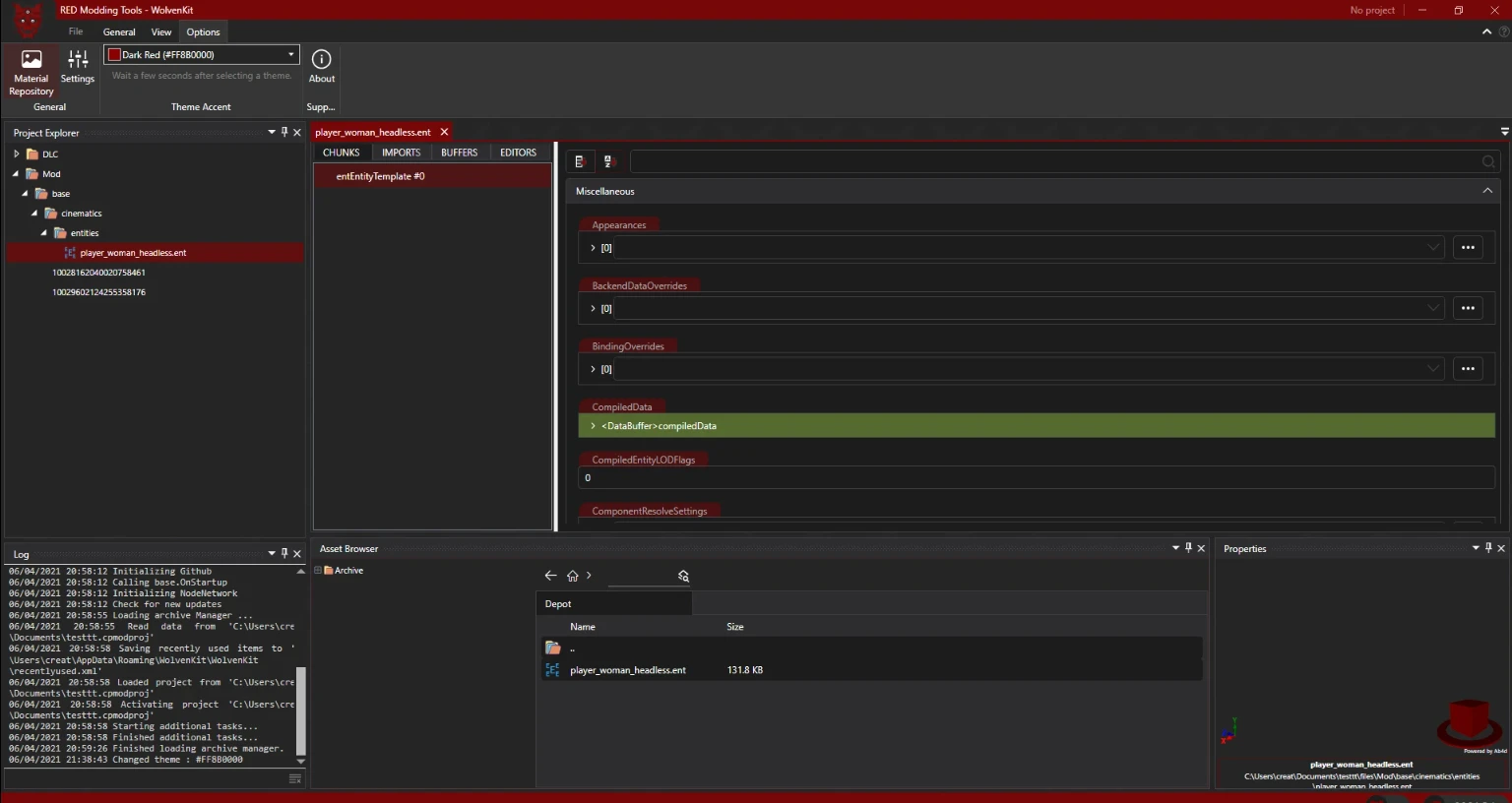1512x803 pixels.
Task: Select item 10028162040020758461 in Project Explorer
Action: click(x=98, y=273)
